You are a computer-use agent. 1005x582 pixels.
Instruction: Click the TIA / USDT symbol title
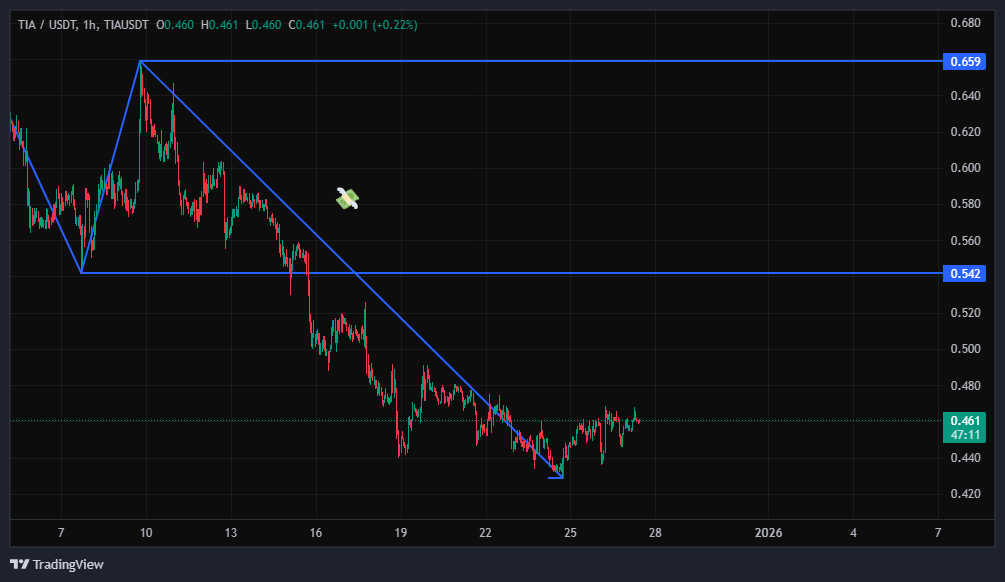tap(47, 25)
